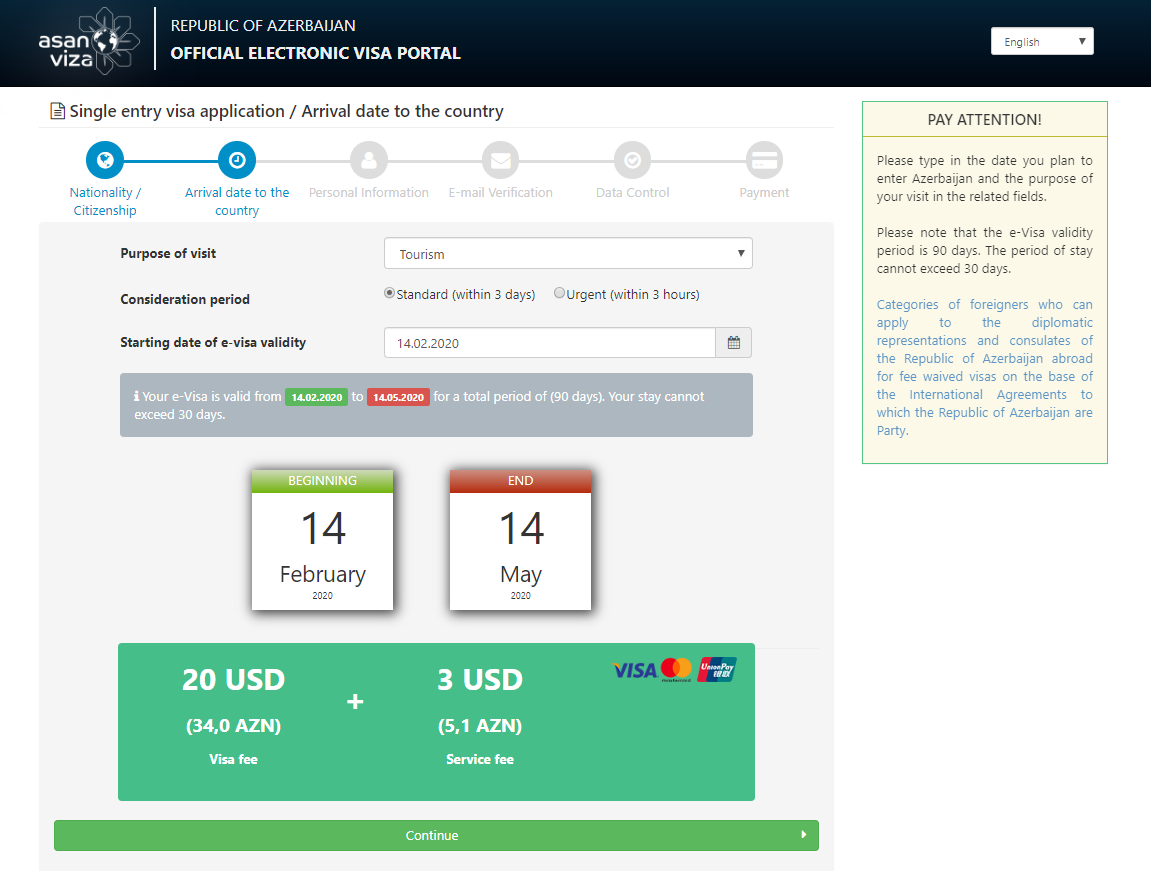Click the Purpose of visit label

[x=168, y=253]
